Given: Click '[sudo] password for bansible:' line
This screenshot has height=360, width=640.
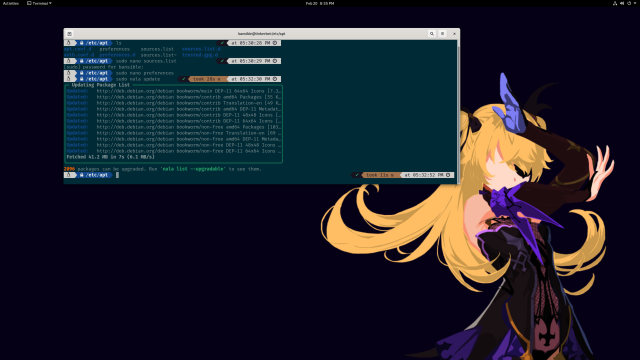Looking at the screenshot, I should (104, 67).
